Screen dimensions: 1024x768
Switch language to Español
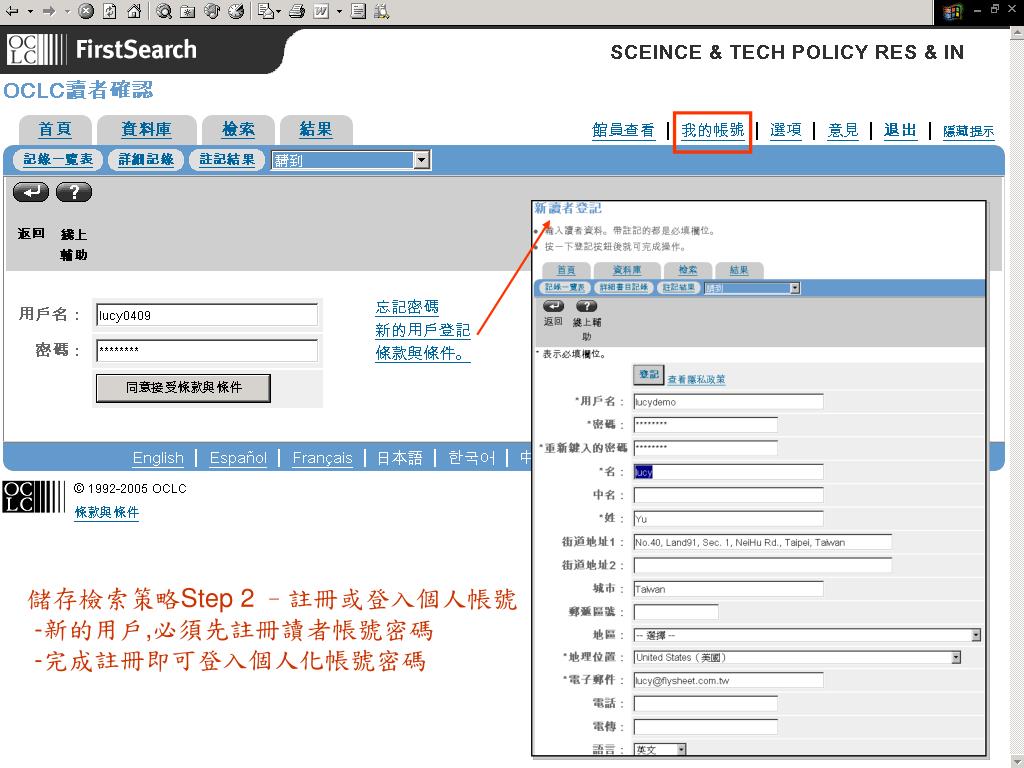click(x=238, y=458)
